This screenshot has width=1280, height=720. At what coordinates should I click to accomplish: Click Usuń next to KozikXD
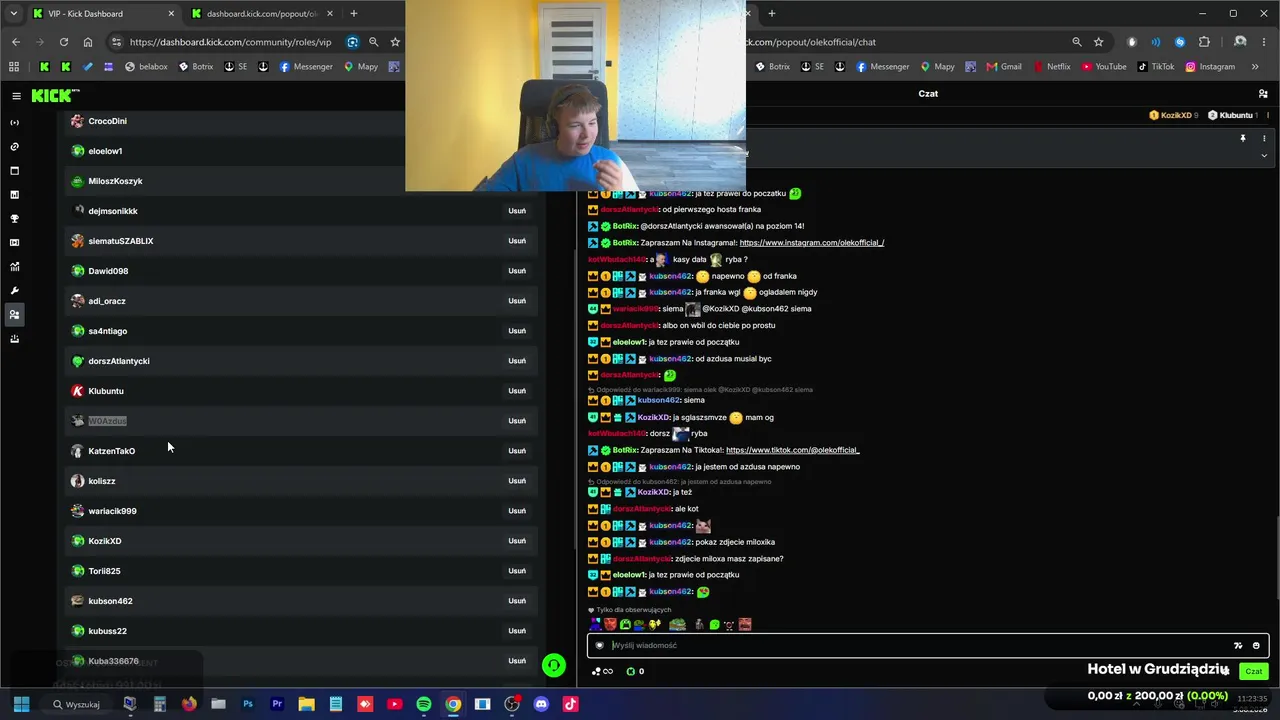pyautogui.click(x=517, y=541)
